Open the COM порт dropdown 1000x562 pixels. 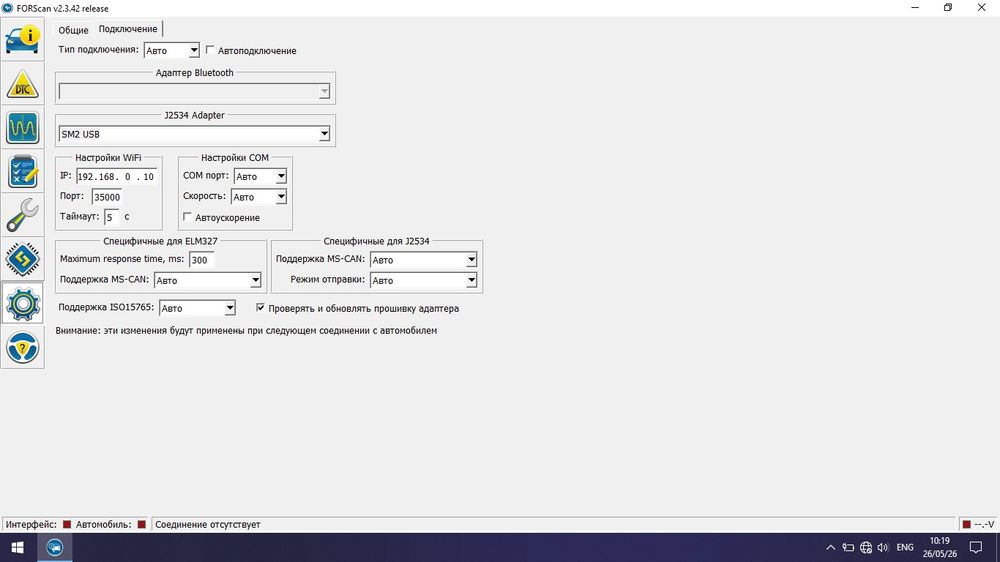tap(260, 176)
